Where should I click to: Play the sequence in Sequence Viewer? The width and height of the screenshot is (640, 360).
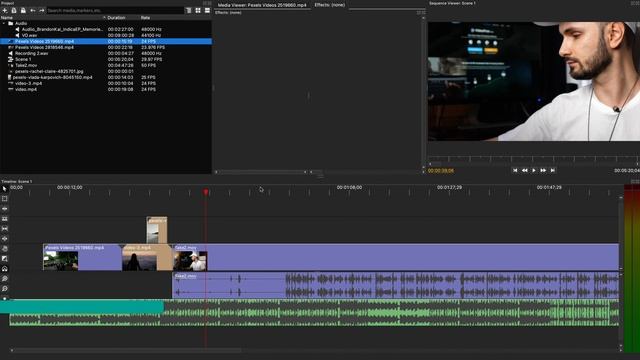(534, 170)
